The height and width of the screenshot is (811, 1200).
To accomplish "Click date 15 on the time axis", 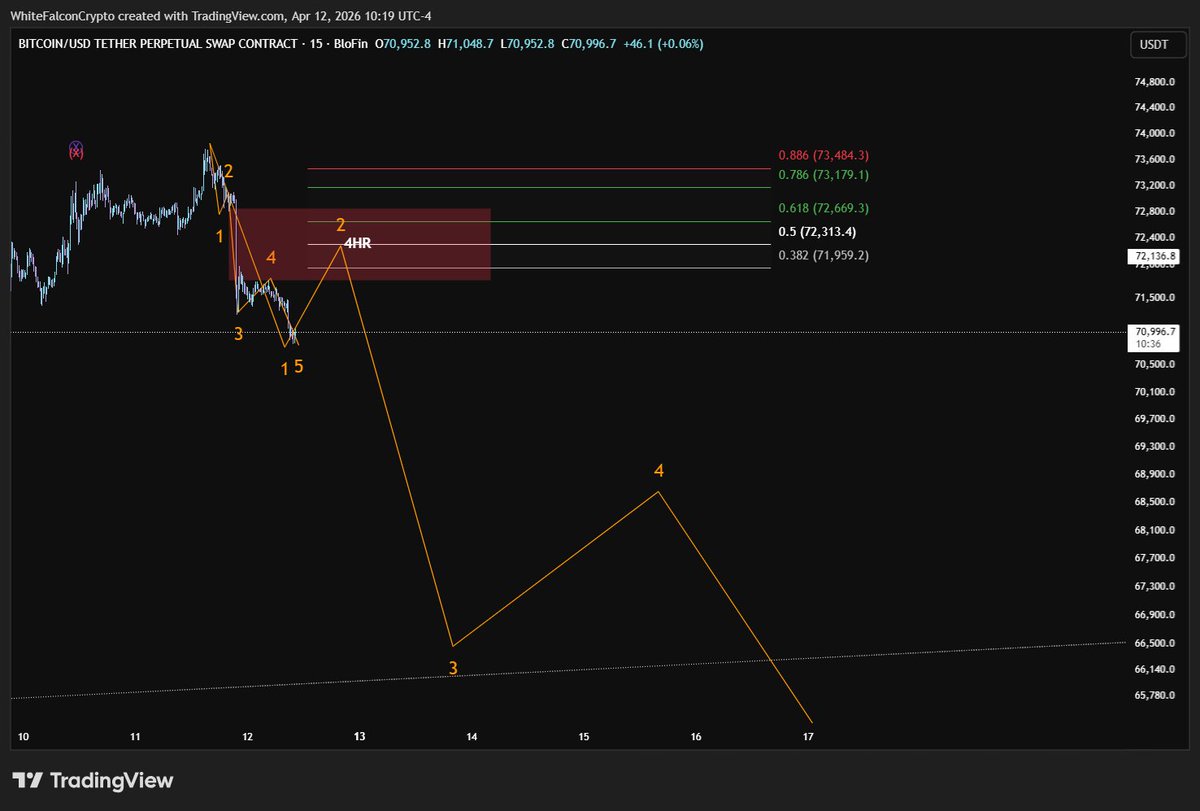I will point(584,737).
